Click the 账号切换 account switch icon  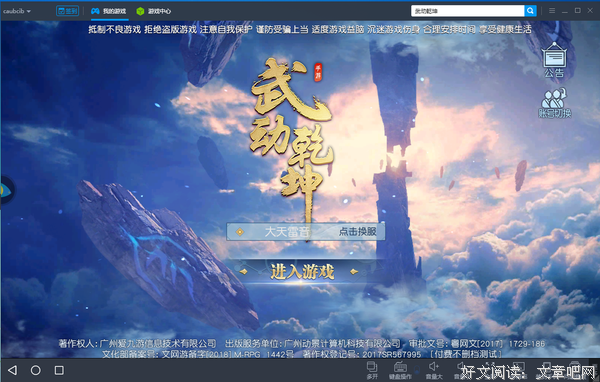click(554, 103)
